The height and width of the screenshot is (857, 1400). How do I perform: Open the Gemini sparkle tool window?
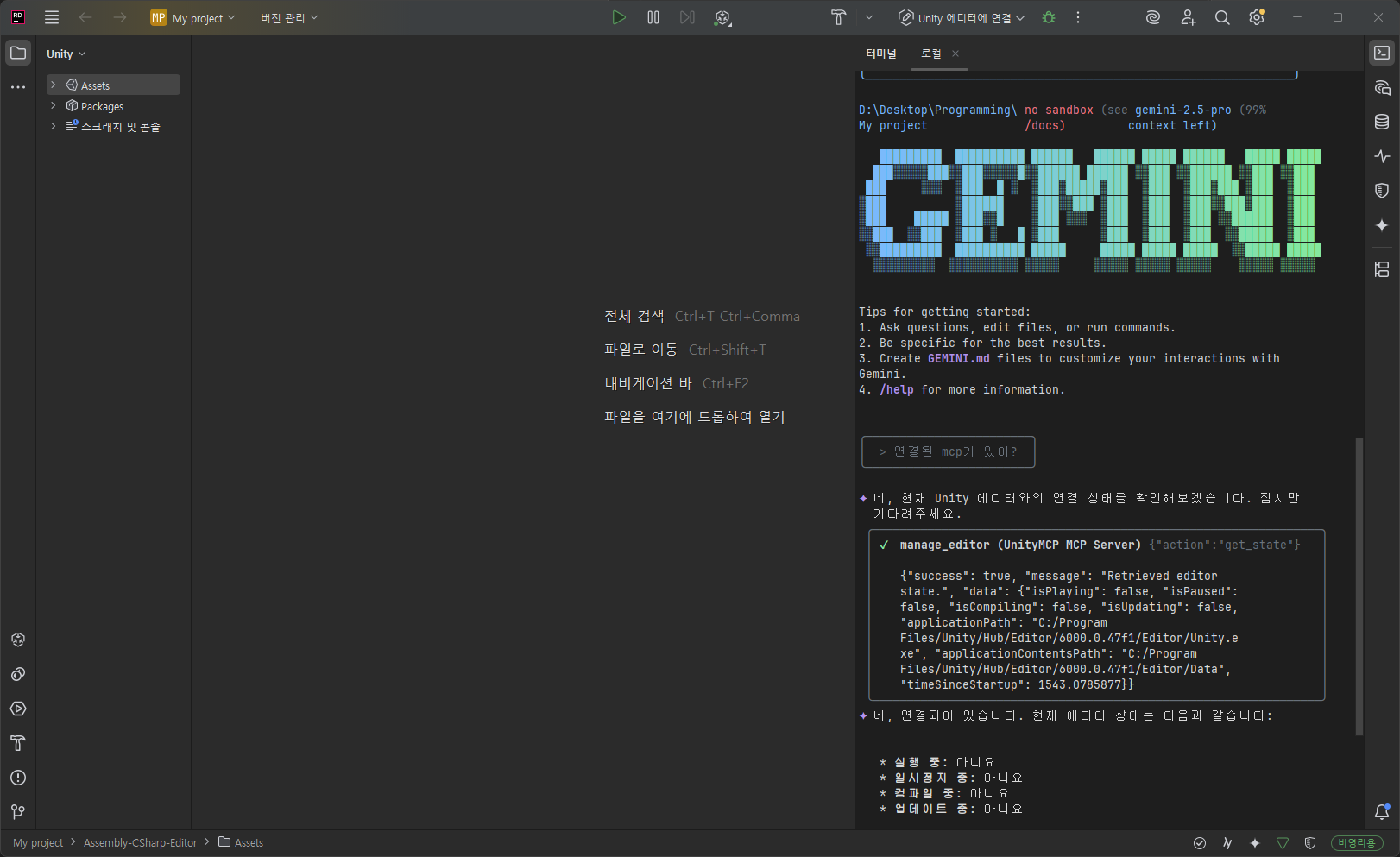point(1382,225)
